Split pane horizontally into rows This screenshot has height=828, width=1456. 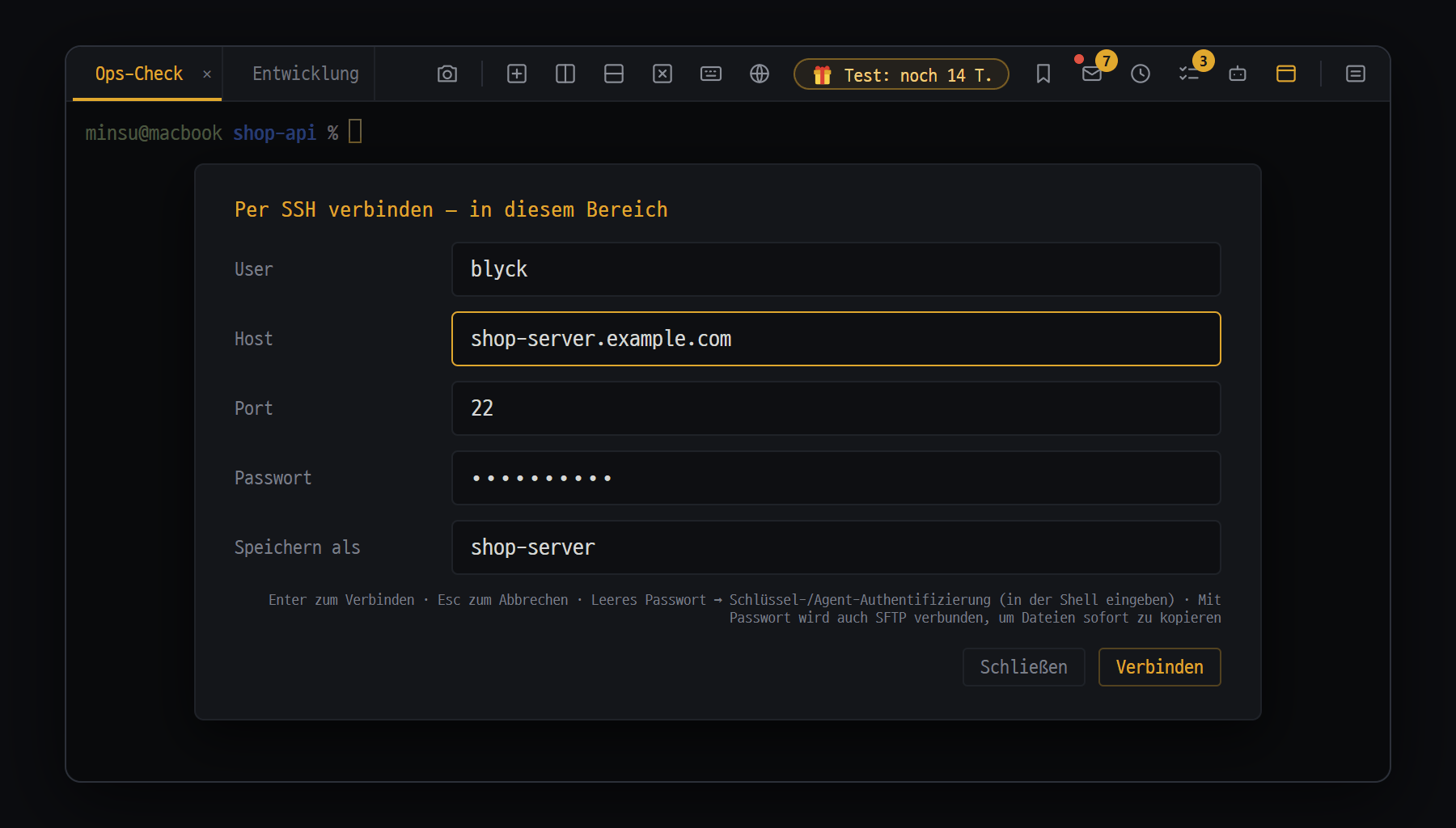pos(614,74)
